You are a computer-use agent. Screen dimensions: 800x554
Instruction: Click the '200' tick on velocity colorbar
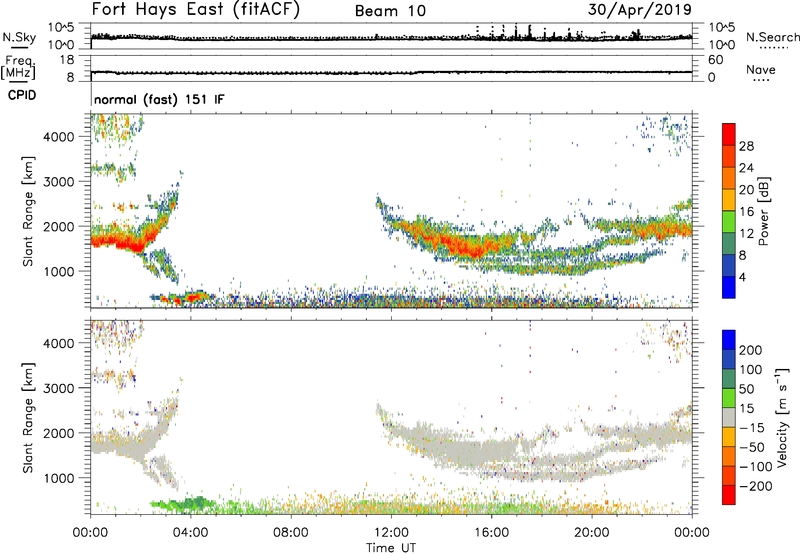tap(751, 350)
